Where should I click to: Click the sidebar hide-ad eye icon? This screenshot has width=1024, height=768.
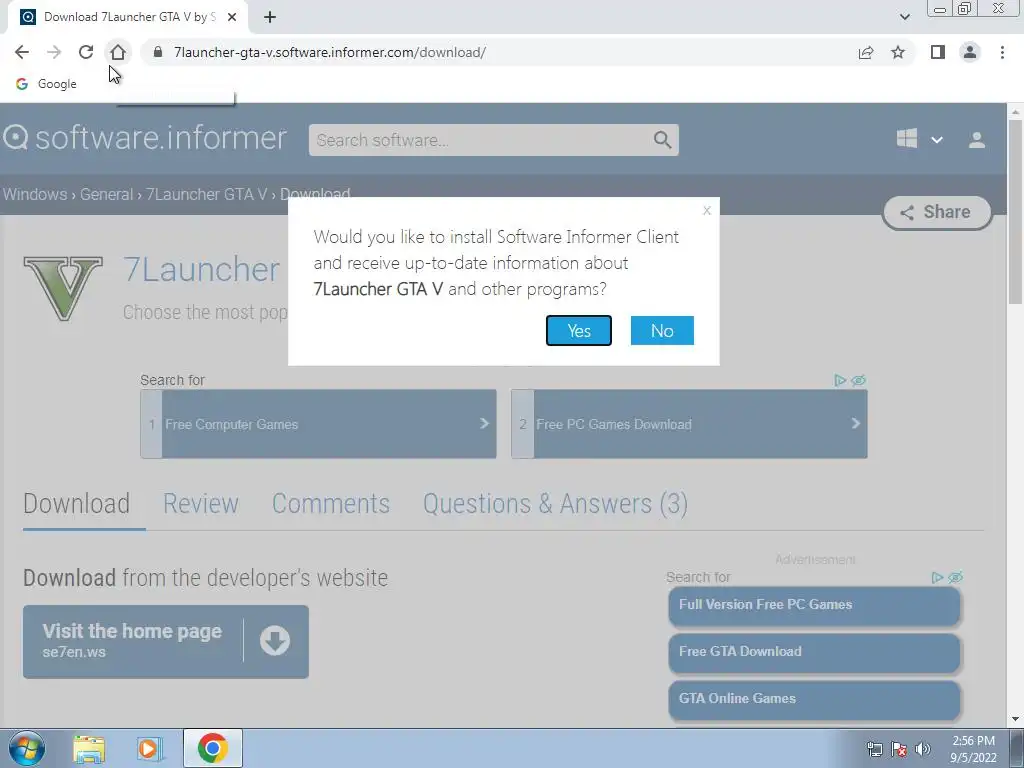(955, 577)
